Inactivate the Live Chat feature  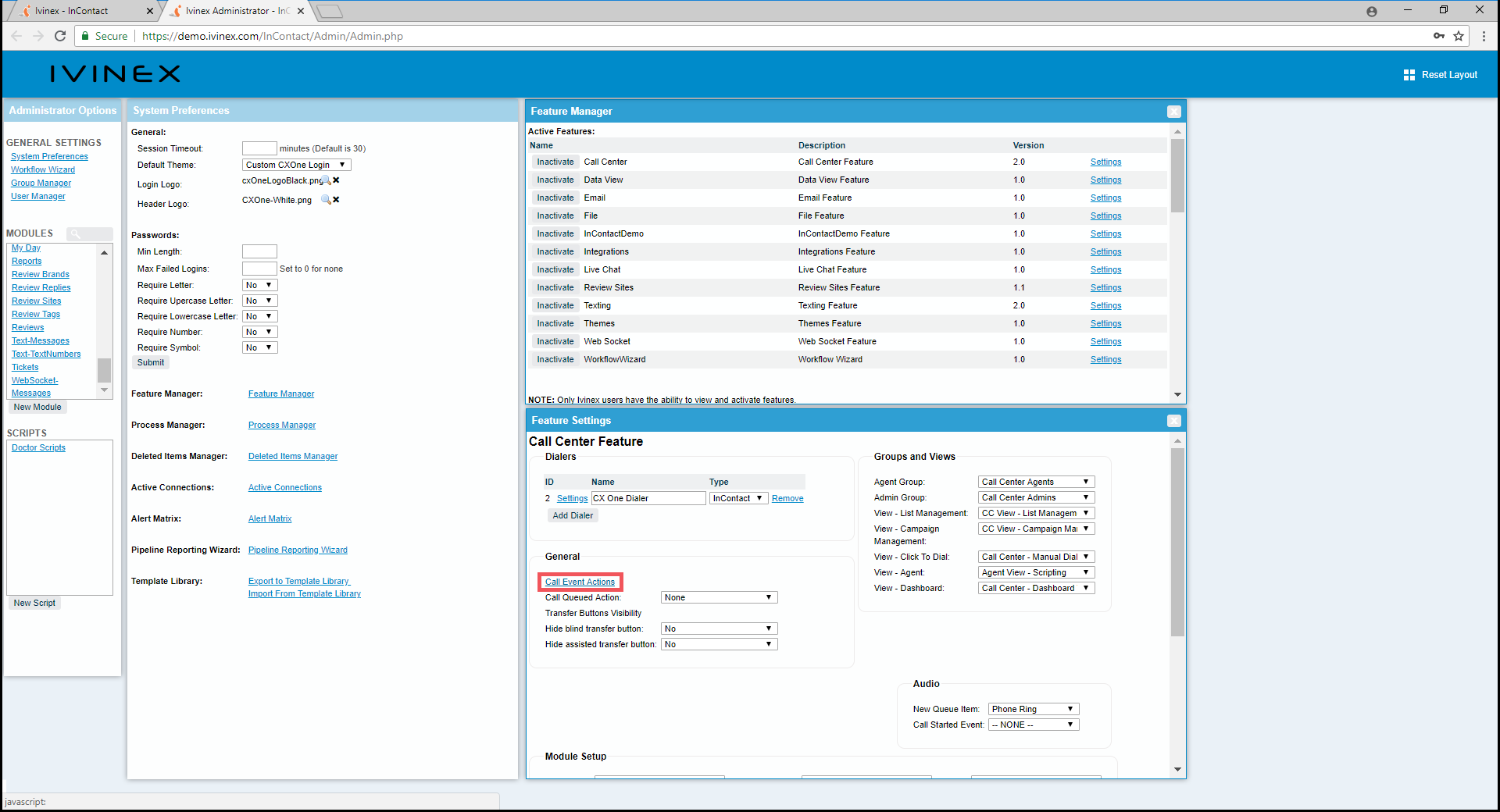click(x=555, y=269)
